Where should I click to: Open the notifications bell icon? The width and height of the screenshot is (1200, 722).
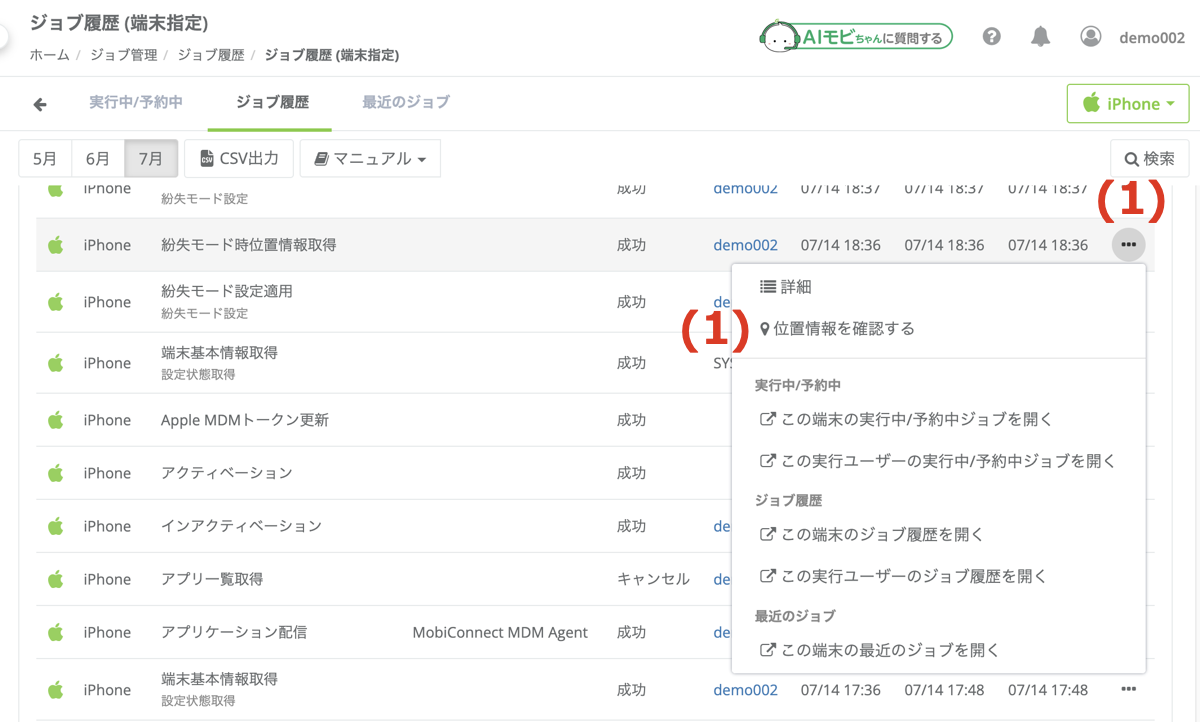tap(1041, 37)
